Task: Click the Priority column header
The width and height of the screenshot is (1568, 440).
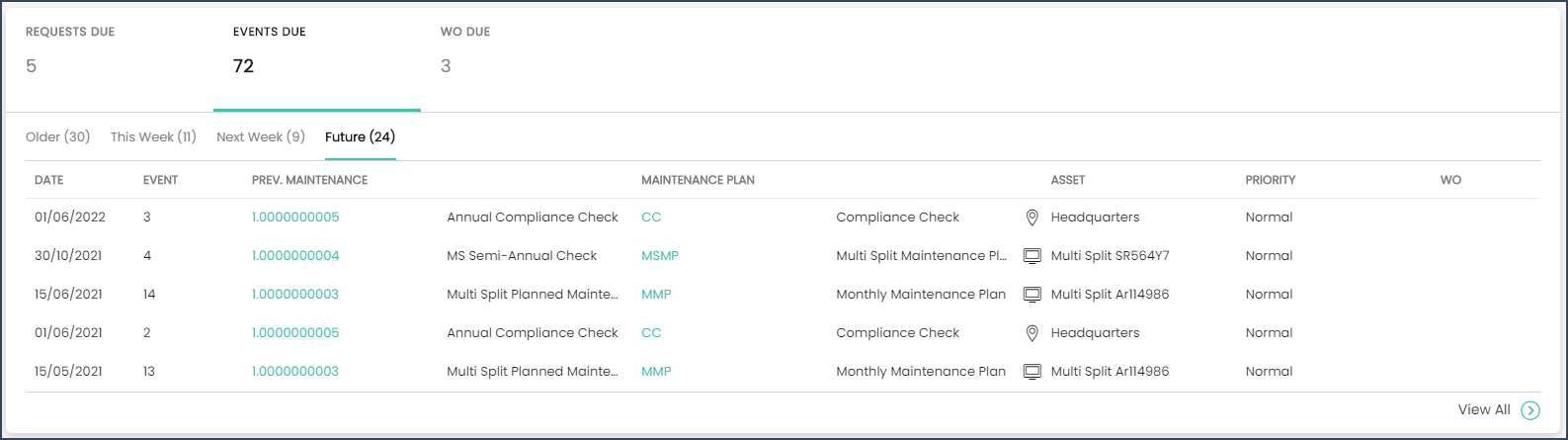Action: (1271, 180)
